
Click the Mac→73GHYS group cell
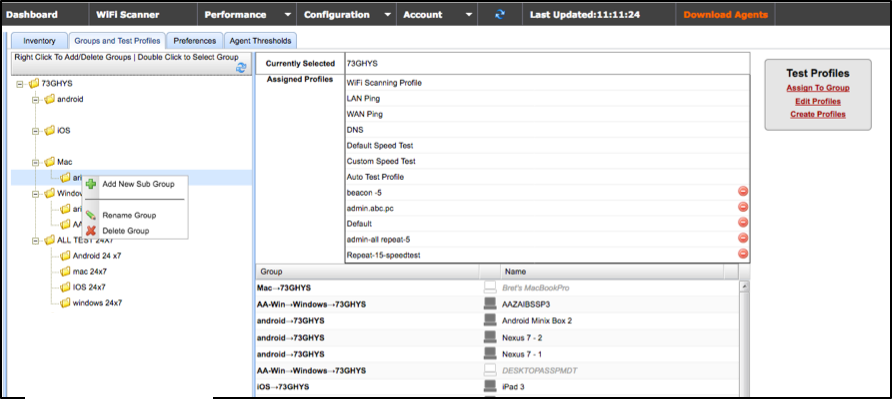pos(284,288)
